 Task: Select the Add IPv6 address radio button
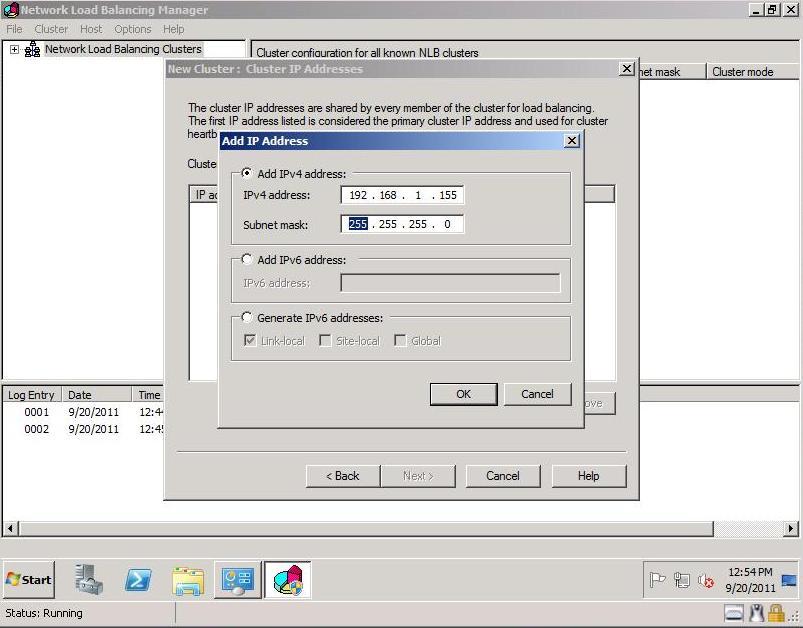[247, 259]
